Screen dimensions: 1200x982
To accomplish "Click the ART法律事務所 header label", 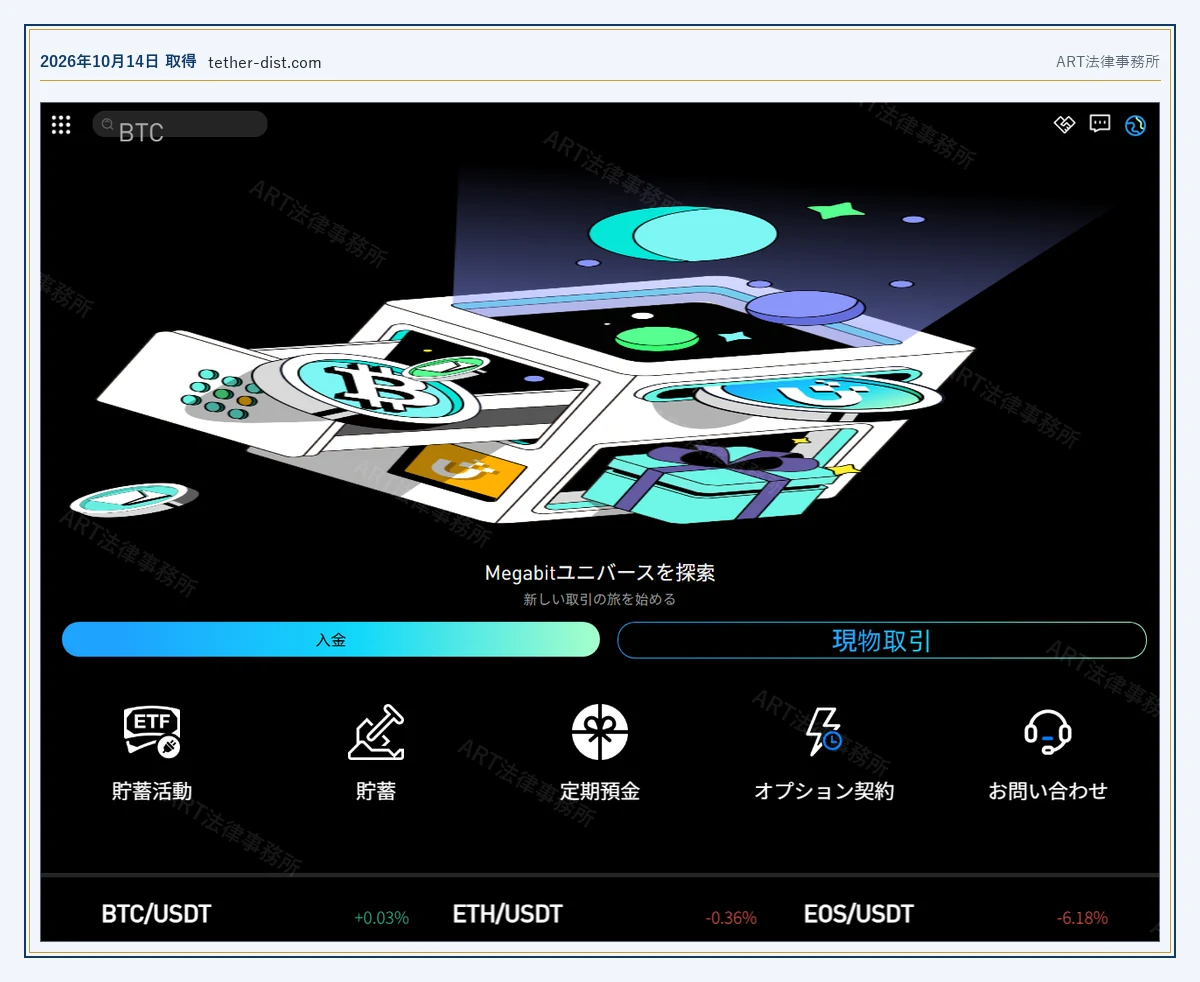I will pos(1108,61).
